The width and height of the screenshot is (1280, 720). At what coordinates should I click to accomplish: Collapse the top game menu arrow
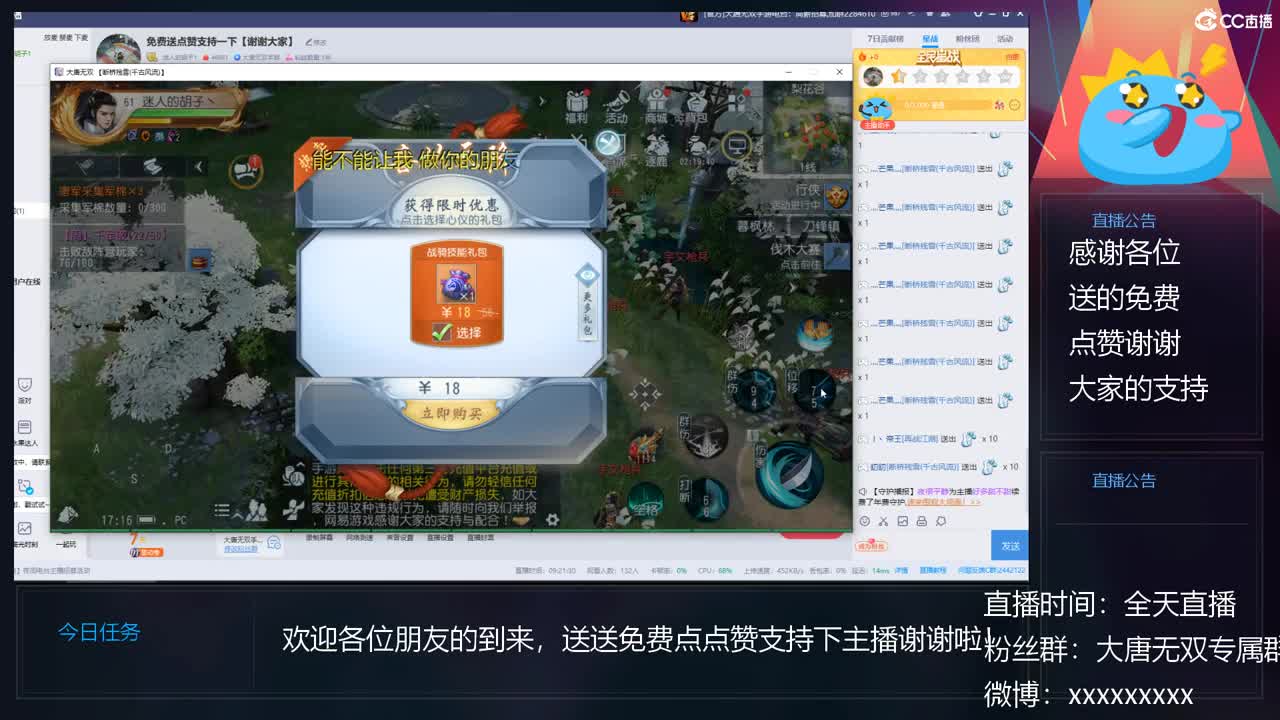[x=541, y=101]
